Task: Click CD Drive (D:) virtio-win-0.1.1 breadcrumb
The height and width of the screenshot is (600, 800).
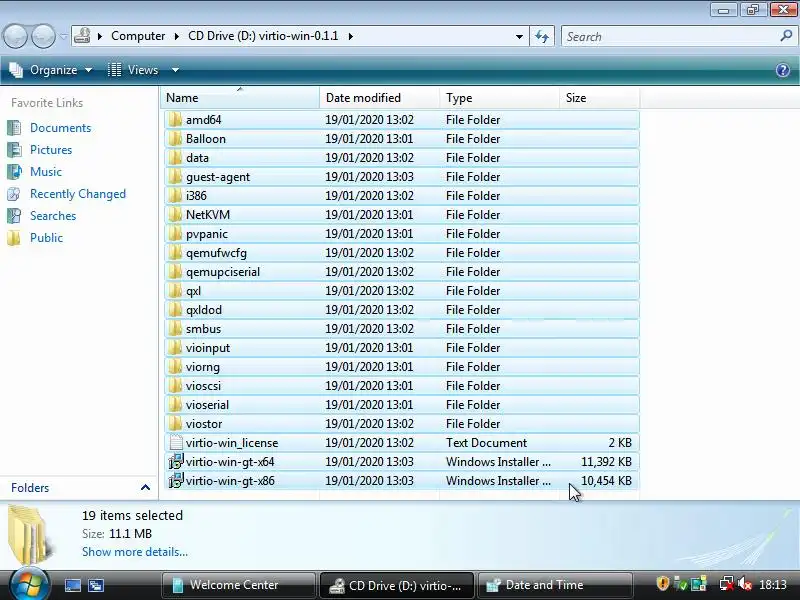Action: (x=263, y=36)
